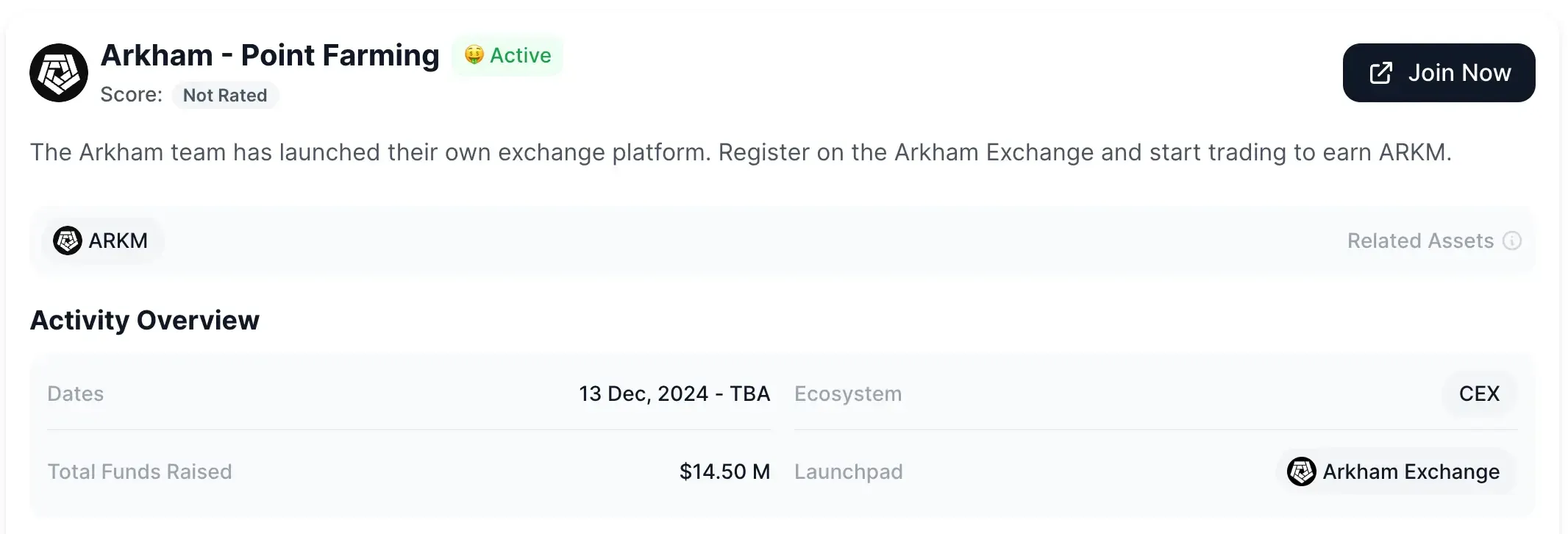Click the green Active status text
The image size is (1568, 534).
coord(521,55)
